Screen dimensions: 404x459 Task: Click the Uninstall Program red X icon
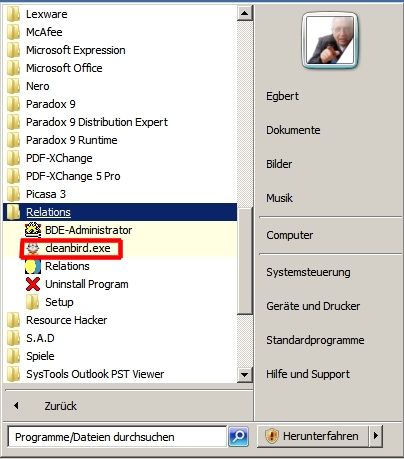point(33,284)
